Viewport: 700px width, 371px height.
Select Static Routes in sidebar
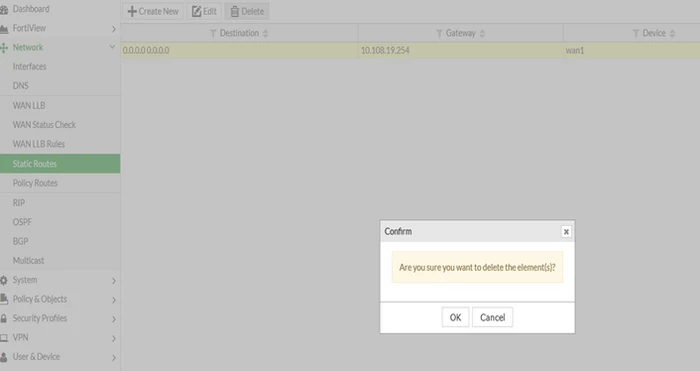(60, 164)
